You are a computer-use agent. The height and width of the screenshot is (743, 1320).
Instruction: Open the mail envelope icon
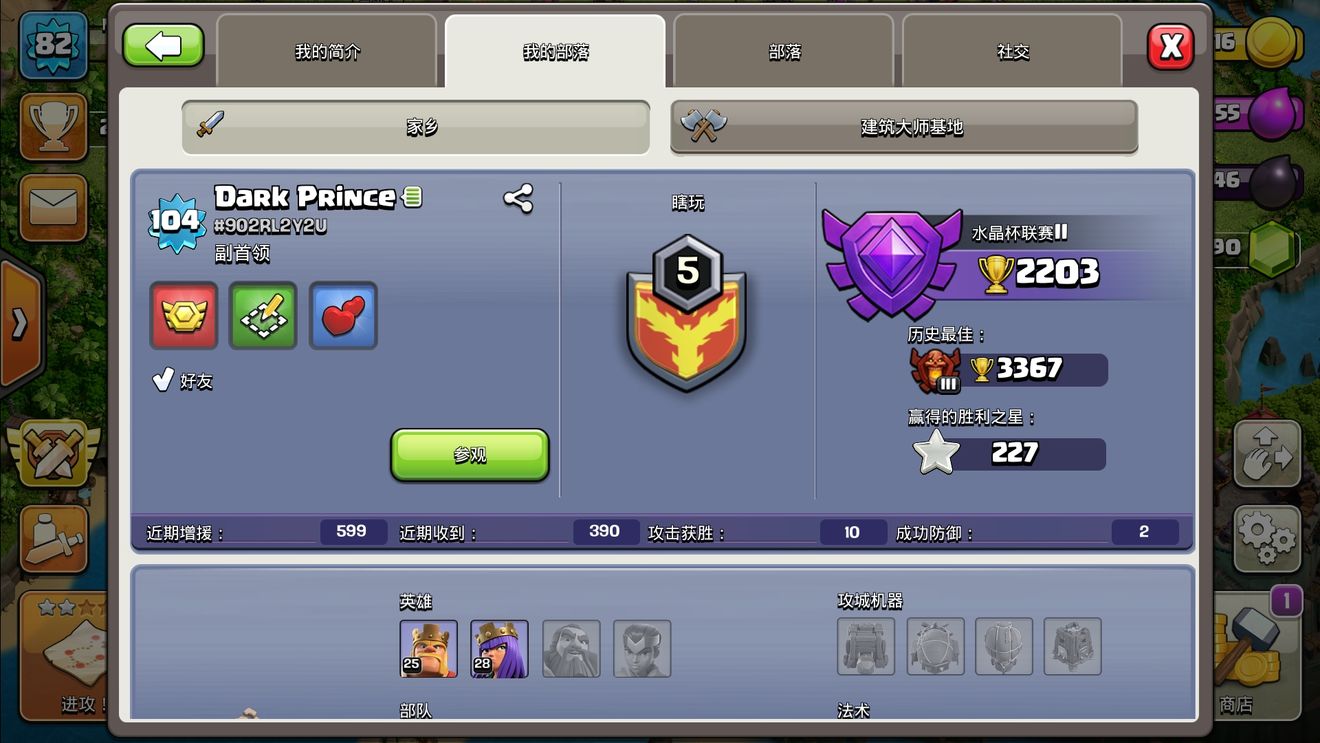[53, 208]
